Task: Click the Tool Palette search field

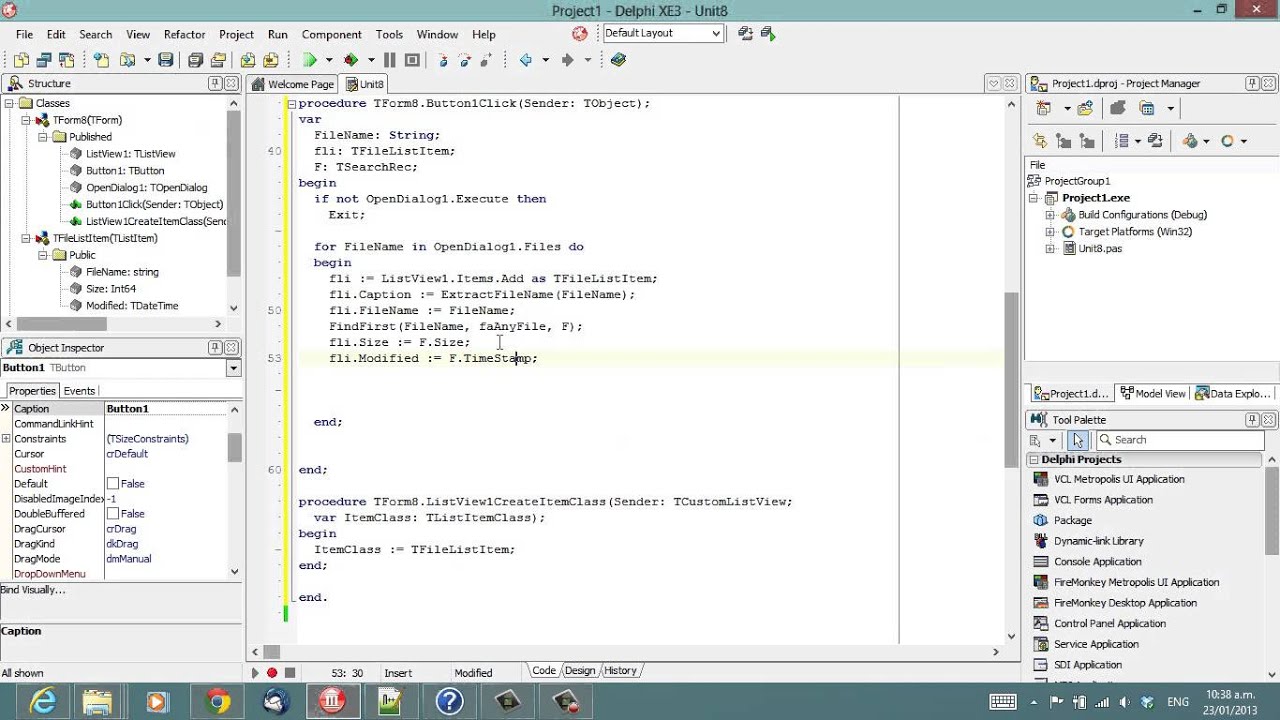Action: (x=1180, y=440)
